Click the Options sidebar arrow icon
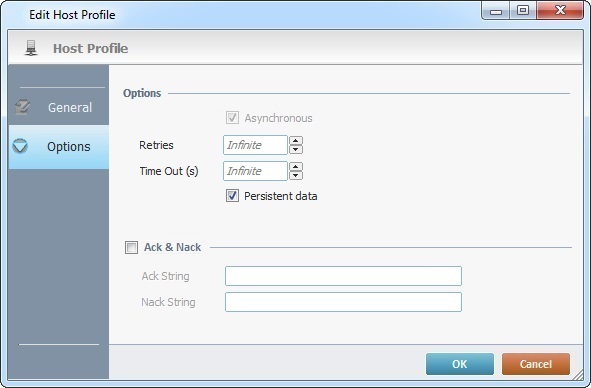Screen dimensions: 591x388 [20, 146]
